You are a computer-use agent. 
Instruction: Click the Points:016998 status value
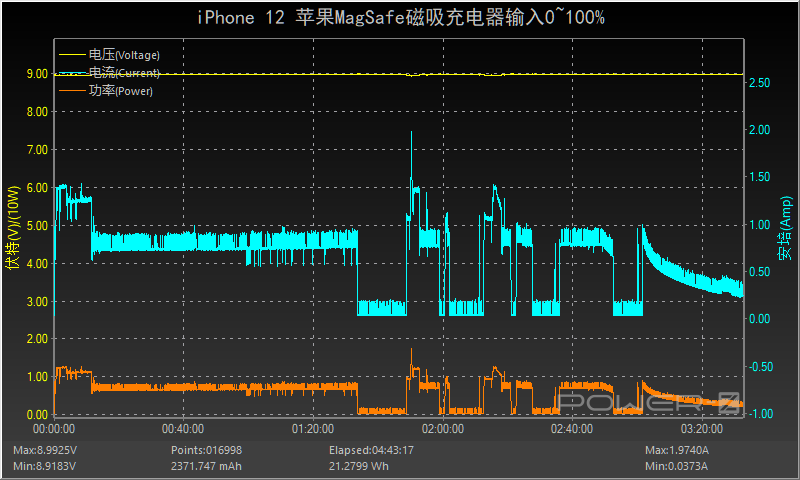coord(206,450)
